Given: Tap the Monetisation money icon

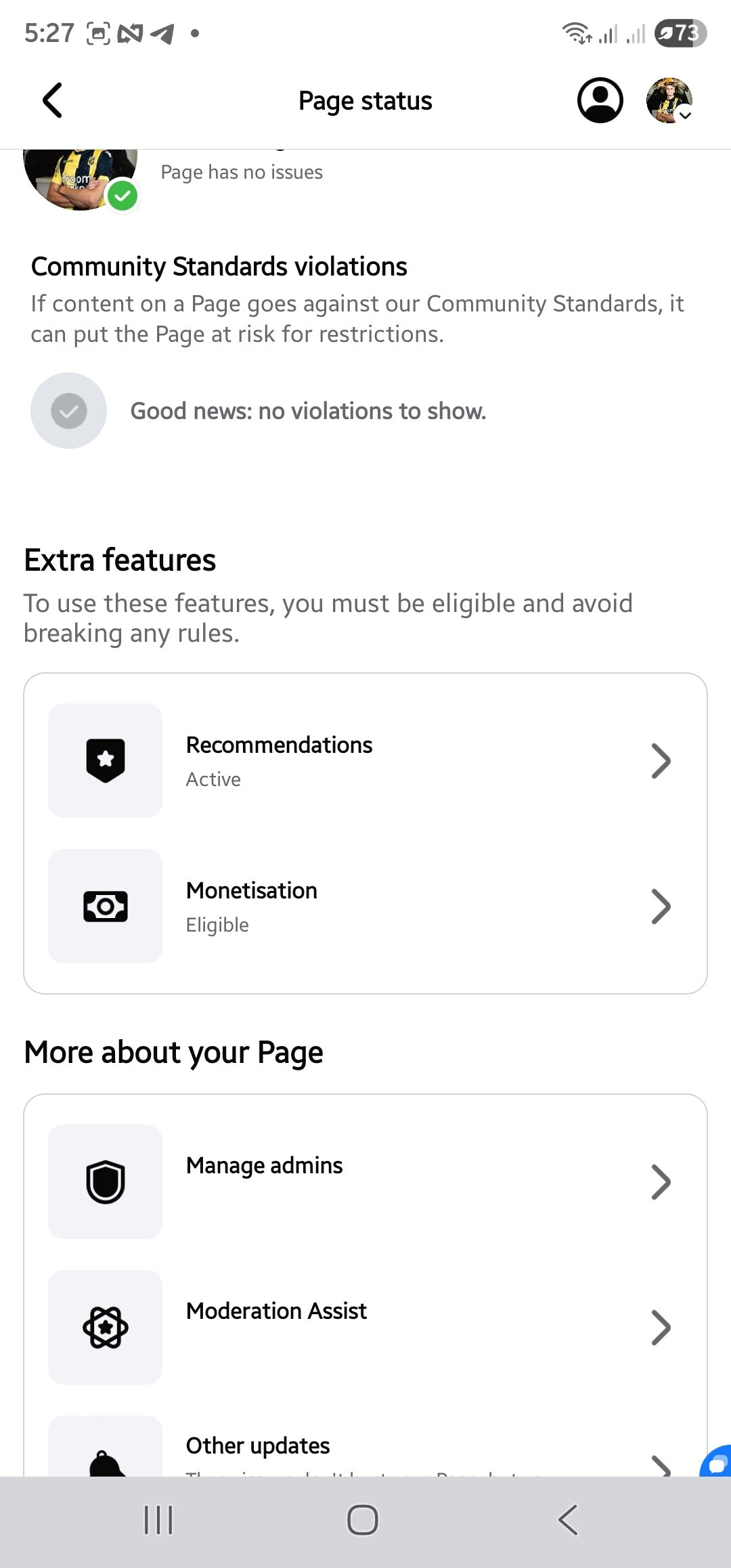Looking at the screenshot, I should coord(106,906).
